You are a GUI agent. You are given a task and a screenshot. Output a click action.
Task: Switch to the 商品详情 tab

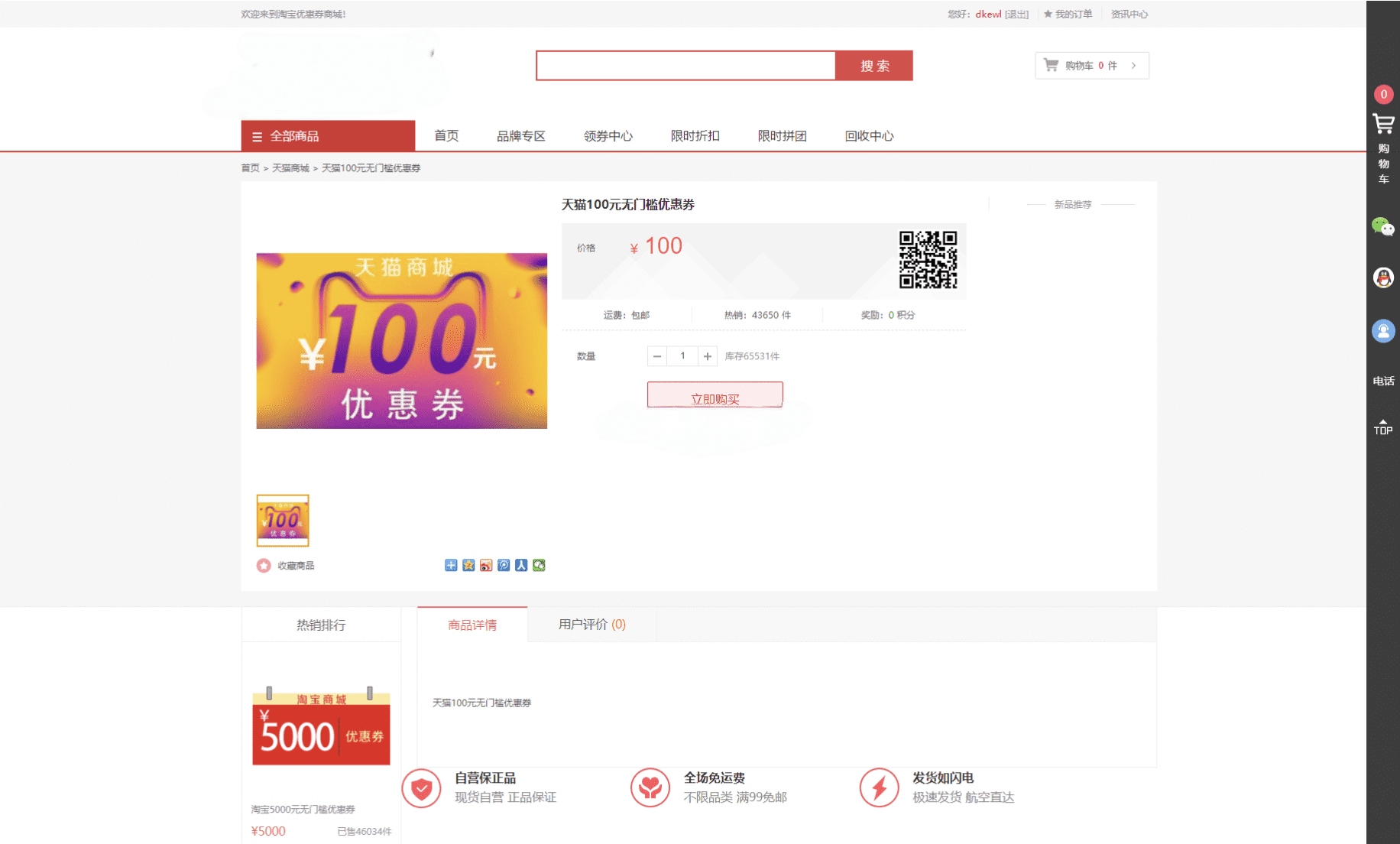click(x=472, y=625)
